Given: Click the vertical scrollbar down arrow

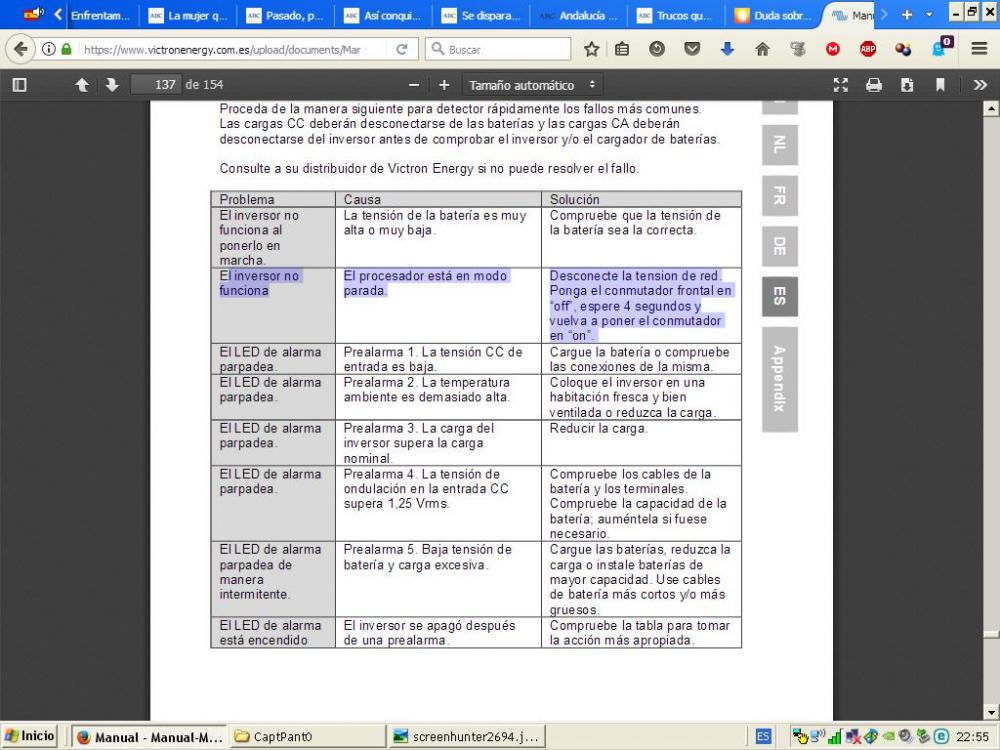Looking at the screenshot, I should pos(990,713).
